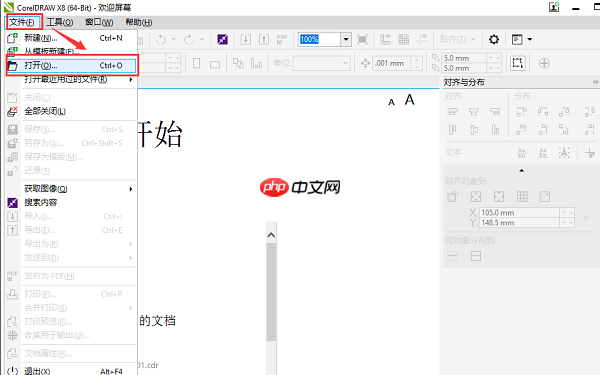Click Distribute Center Horizontally icon
Viewport: 600px width, 375px height.
[x=543, y=112]
